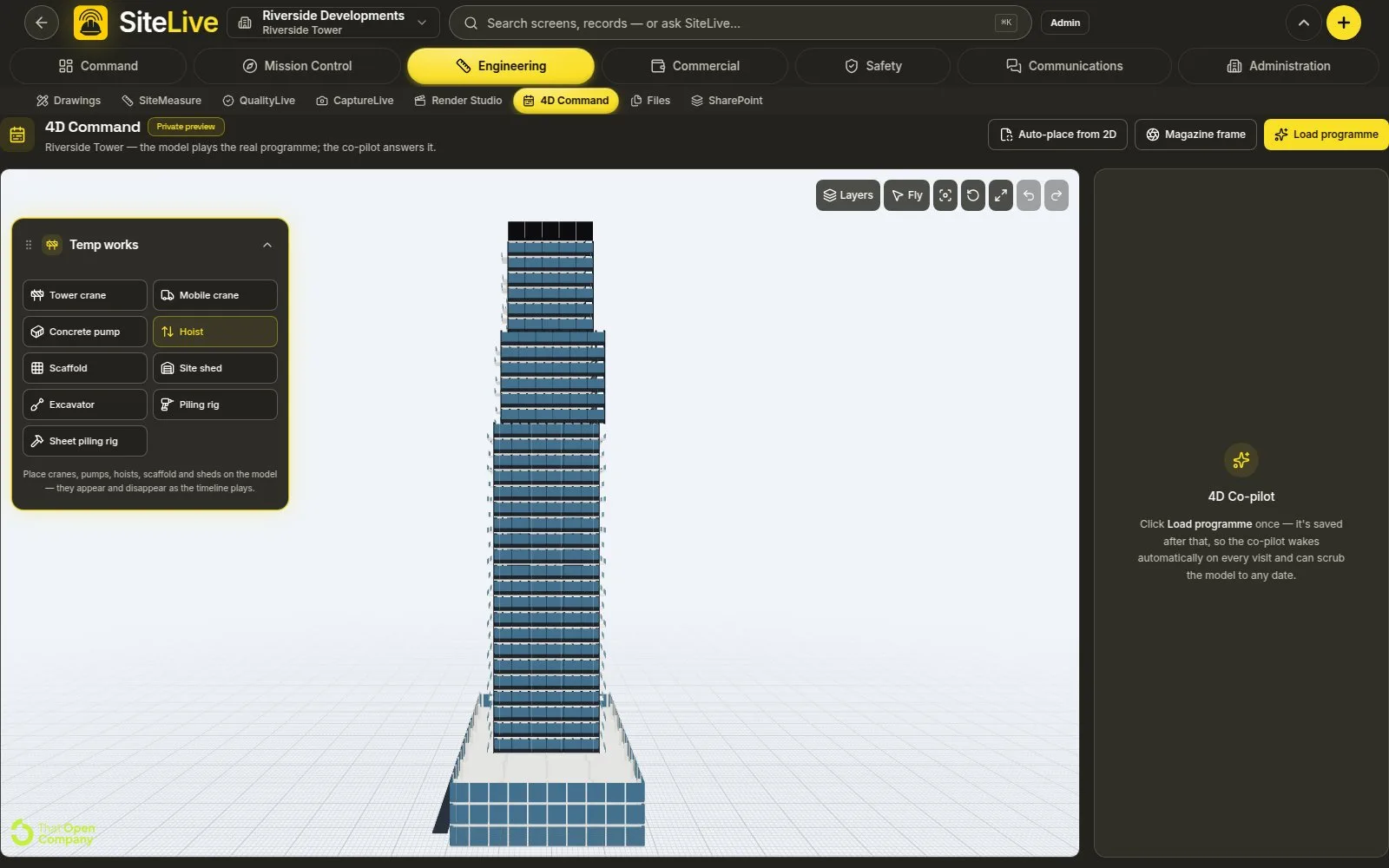The height and width of the screenshot is (868, 1389).
Task: Open the SharePoint sub-tab
Action: click(727, 101)
